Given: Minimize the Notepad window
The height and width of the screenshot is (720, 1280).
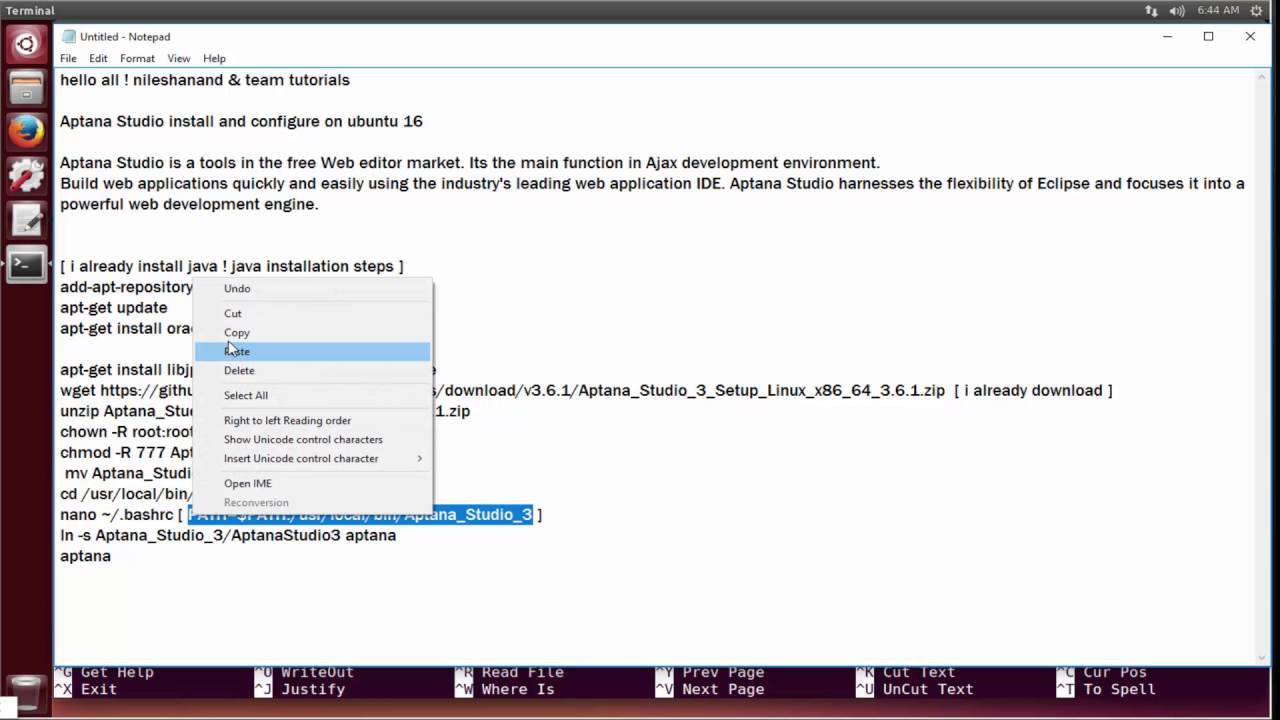Looking at the screenshot, I should point(1167,36).
